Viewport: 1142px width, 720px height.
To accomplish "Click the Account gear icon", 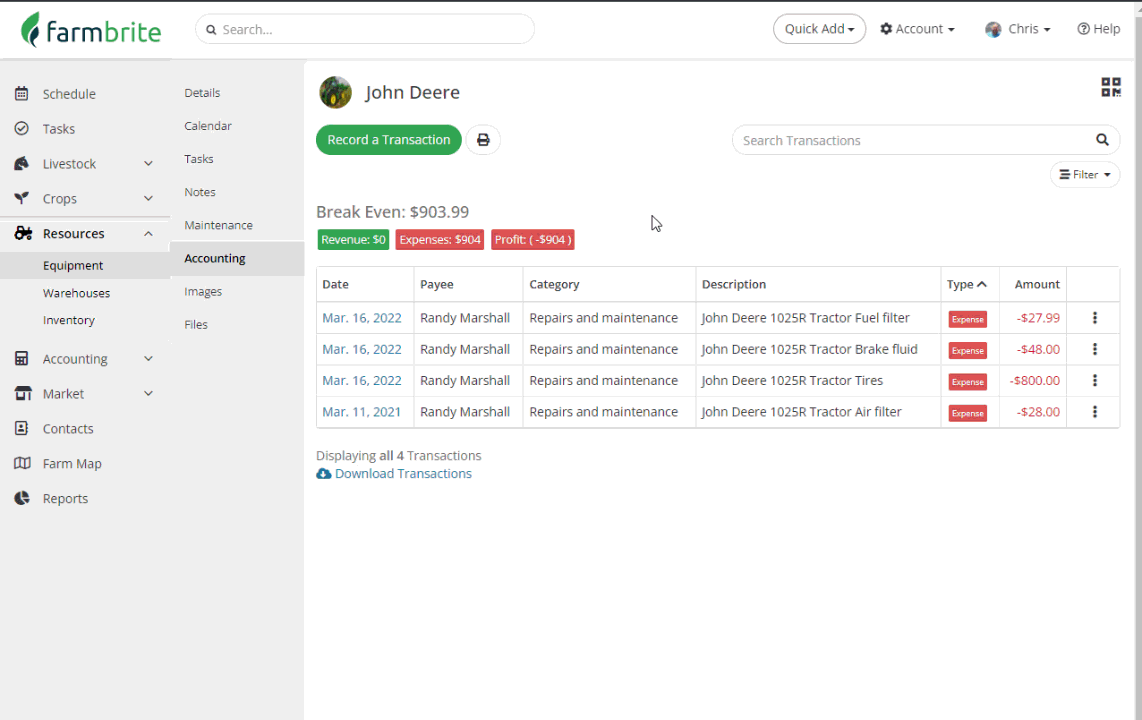I will 886,28.
